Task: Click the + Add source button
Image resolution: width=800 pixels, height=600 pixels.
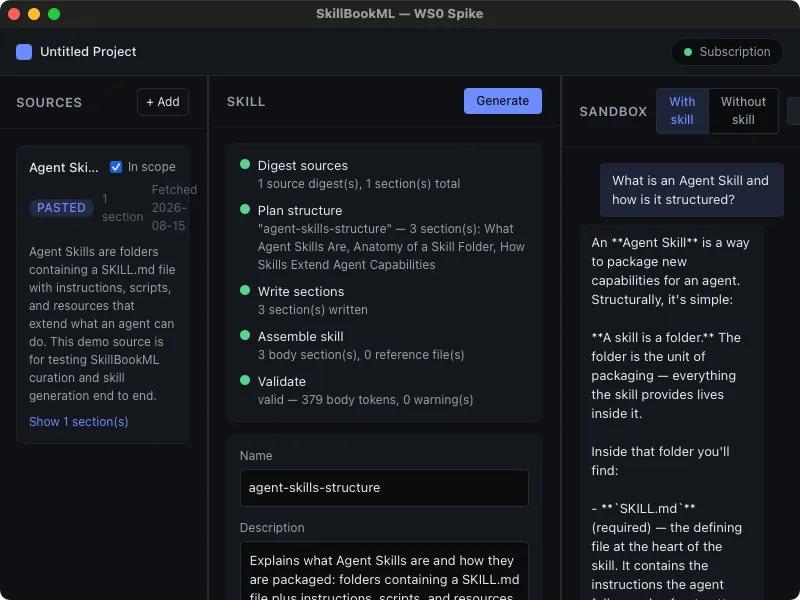Action: (163, 102)
